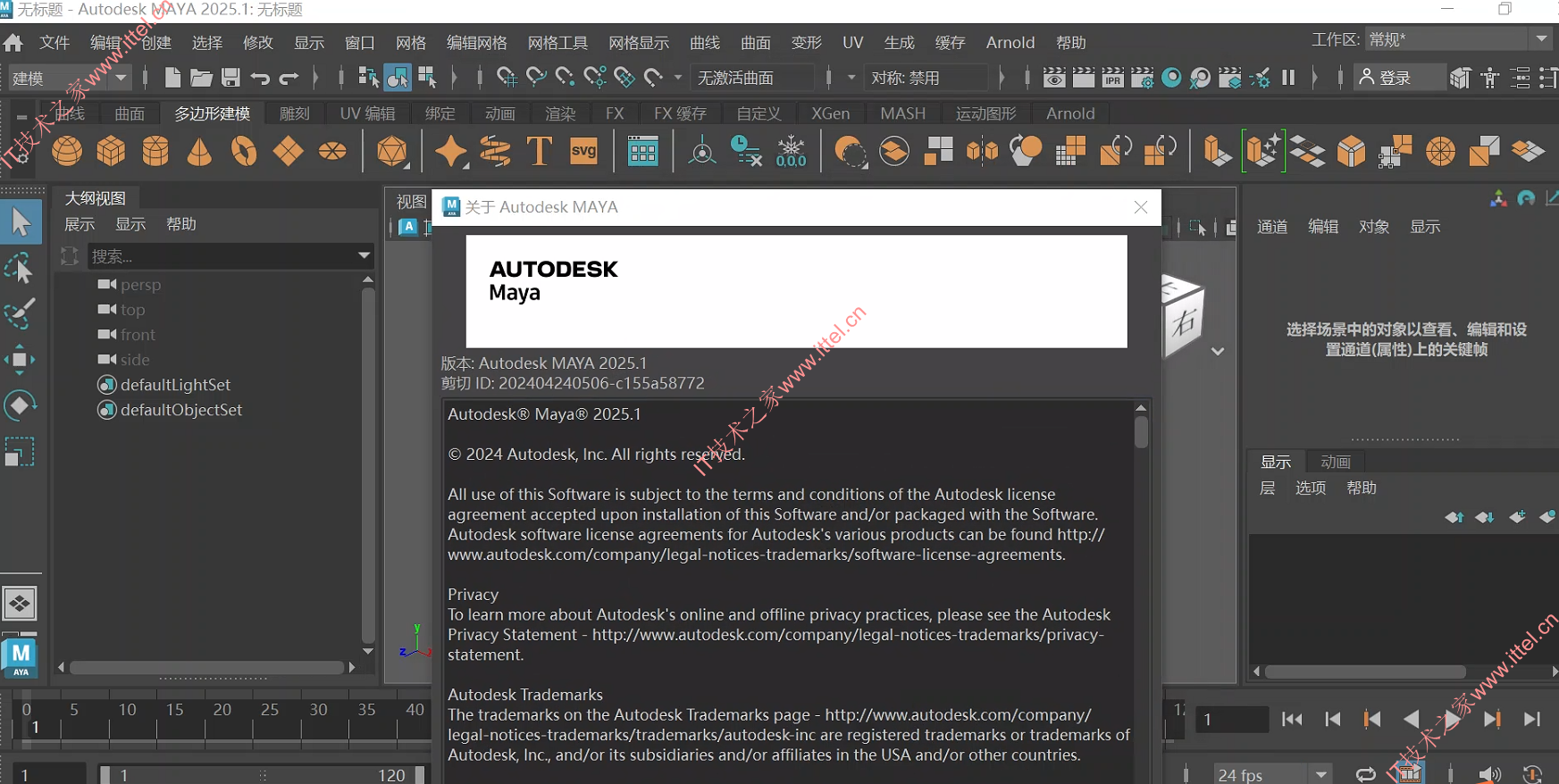The height and width of the screenshot is (784, 1559).
Task: Expand the outliner search filter arrow
Action: point(365,255)
